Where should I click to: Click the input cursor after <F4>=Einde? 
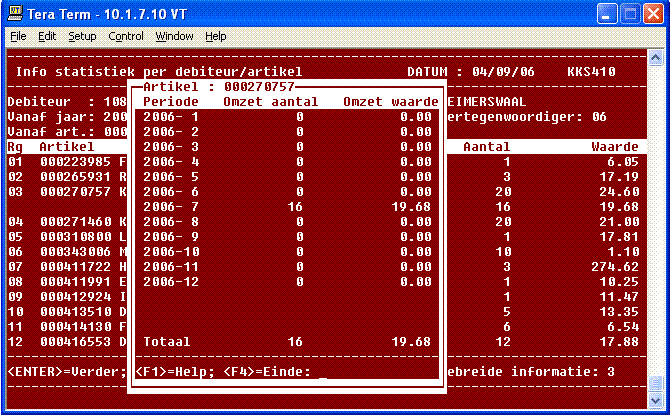click(323, 372)
